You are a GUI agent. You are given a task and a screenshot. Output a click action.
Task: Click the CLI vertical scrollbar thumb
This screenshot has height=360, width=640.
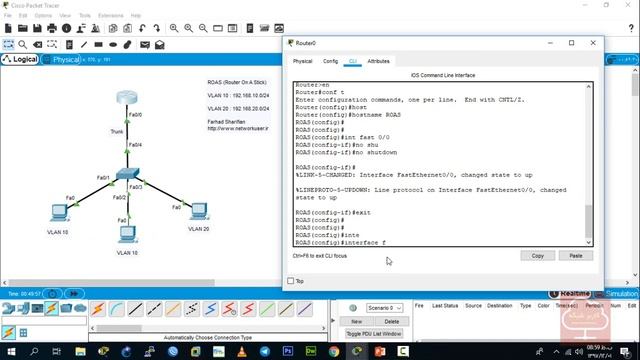[589, 221]
